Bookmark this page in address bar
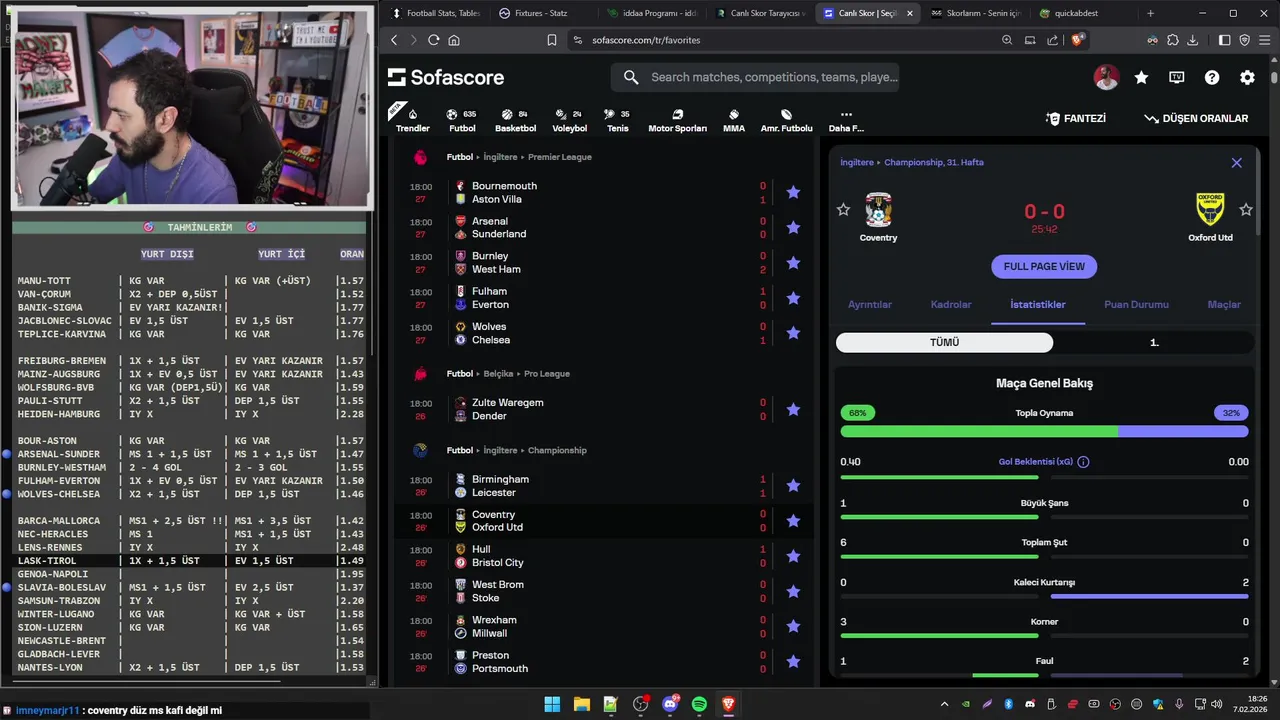This screenshot has height=720, width=1280. coord(551,40)
